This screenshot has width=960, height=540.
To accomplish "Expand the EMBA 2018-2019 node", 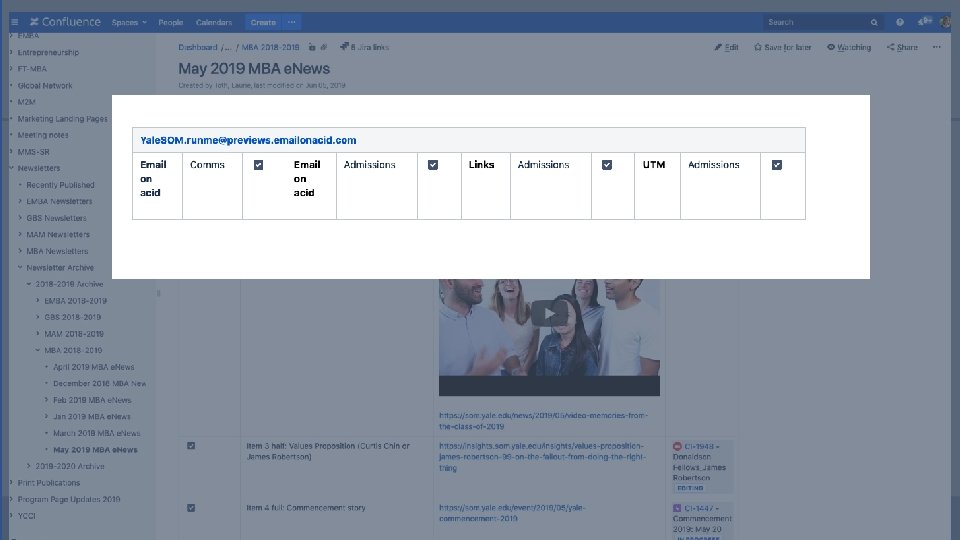I will click(x=38, y=301).
